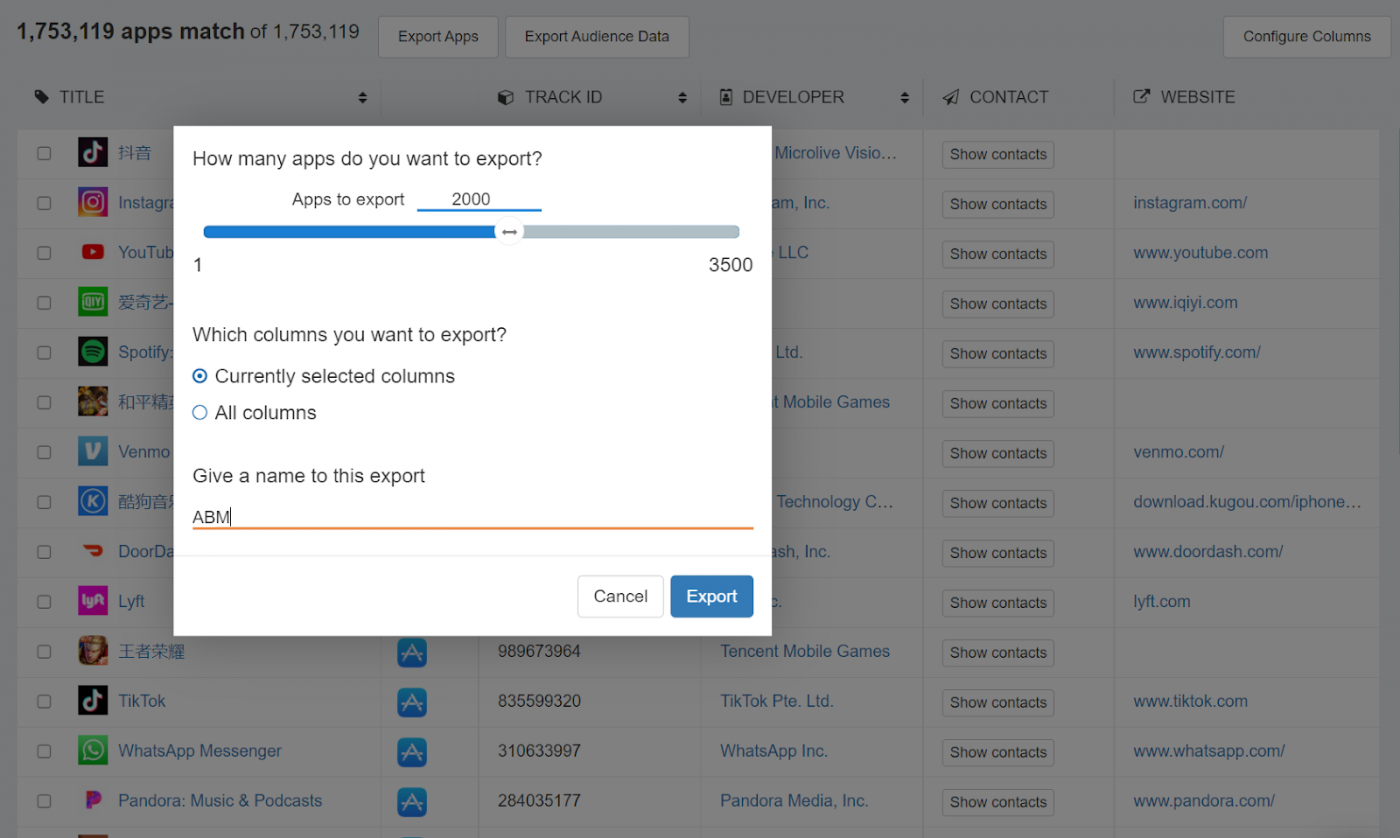The image size is (1400, 838).
Task: Click the external-link icon beside WEBSITE
Action: pos(1141,96)
